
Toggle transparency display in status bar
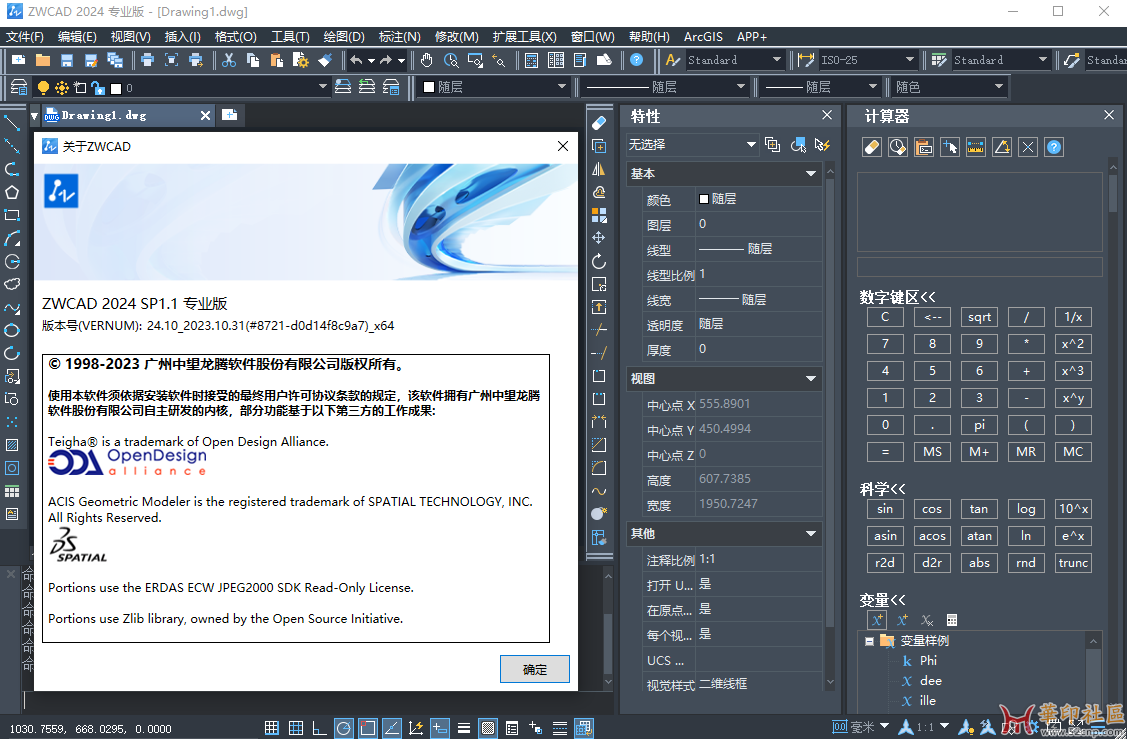point(488,728)
